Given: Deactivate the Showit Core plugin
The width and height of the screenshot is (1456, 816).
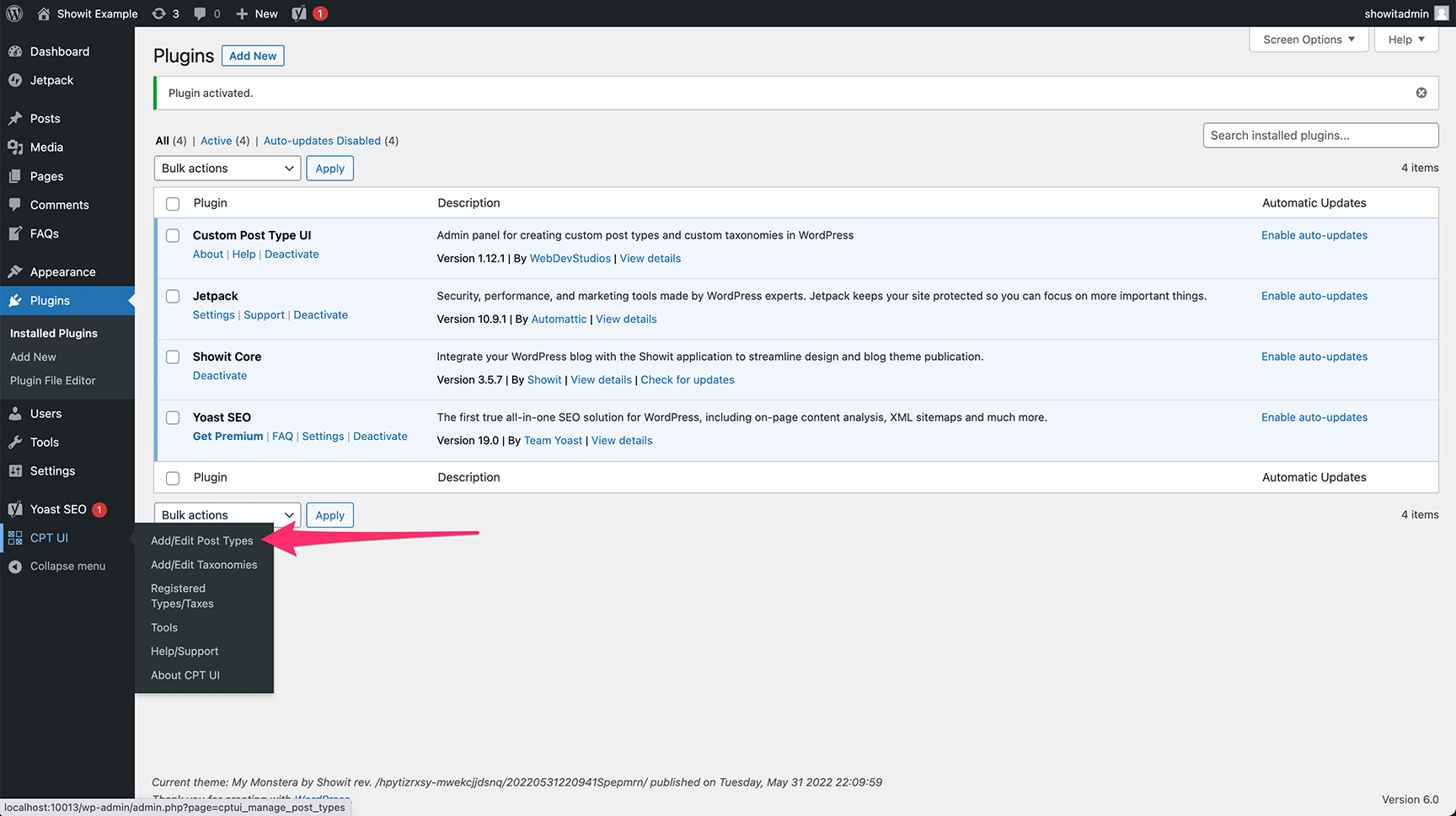Looking at the screenshot, I should coord(220,375).
